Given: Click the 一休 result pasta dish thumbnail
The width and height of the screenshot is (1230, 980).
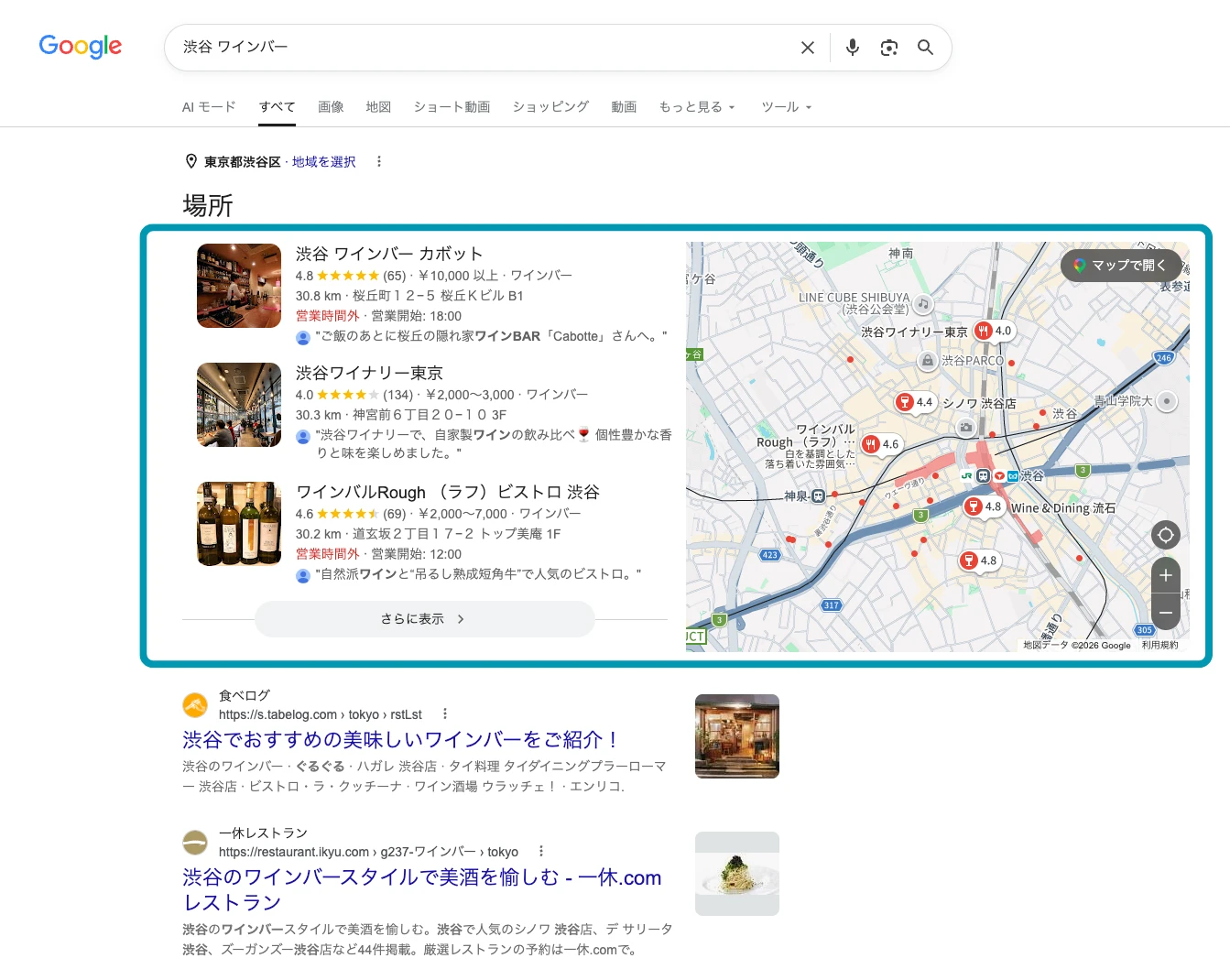Looking at the screenshot, I should pos(737,874).
